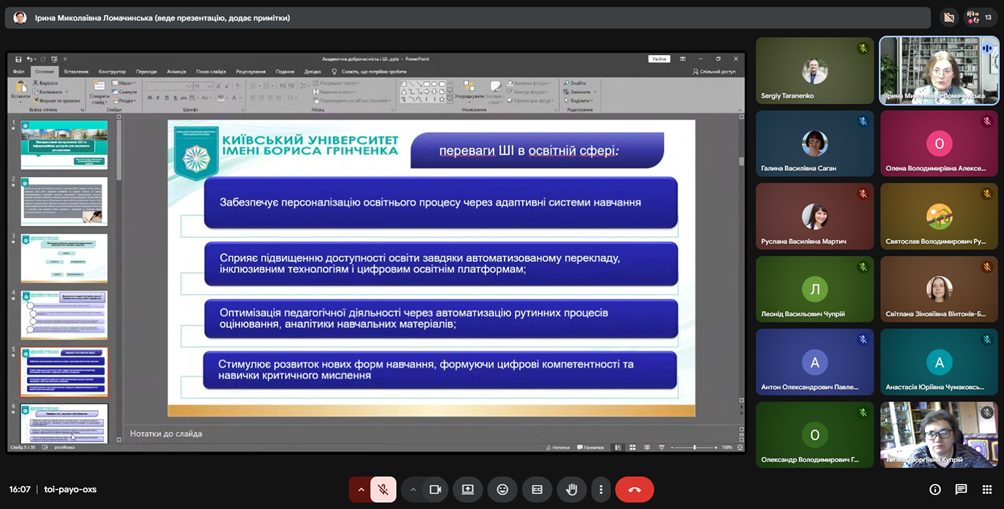Open audio settings chevron beside microphone
This screenshot has width=1004, height=509.
(360, 489)
